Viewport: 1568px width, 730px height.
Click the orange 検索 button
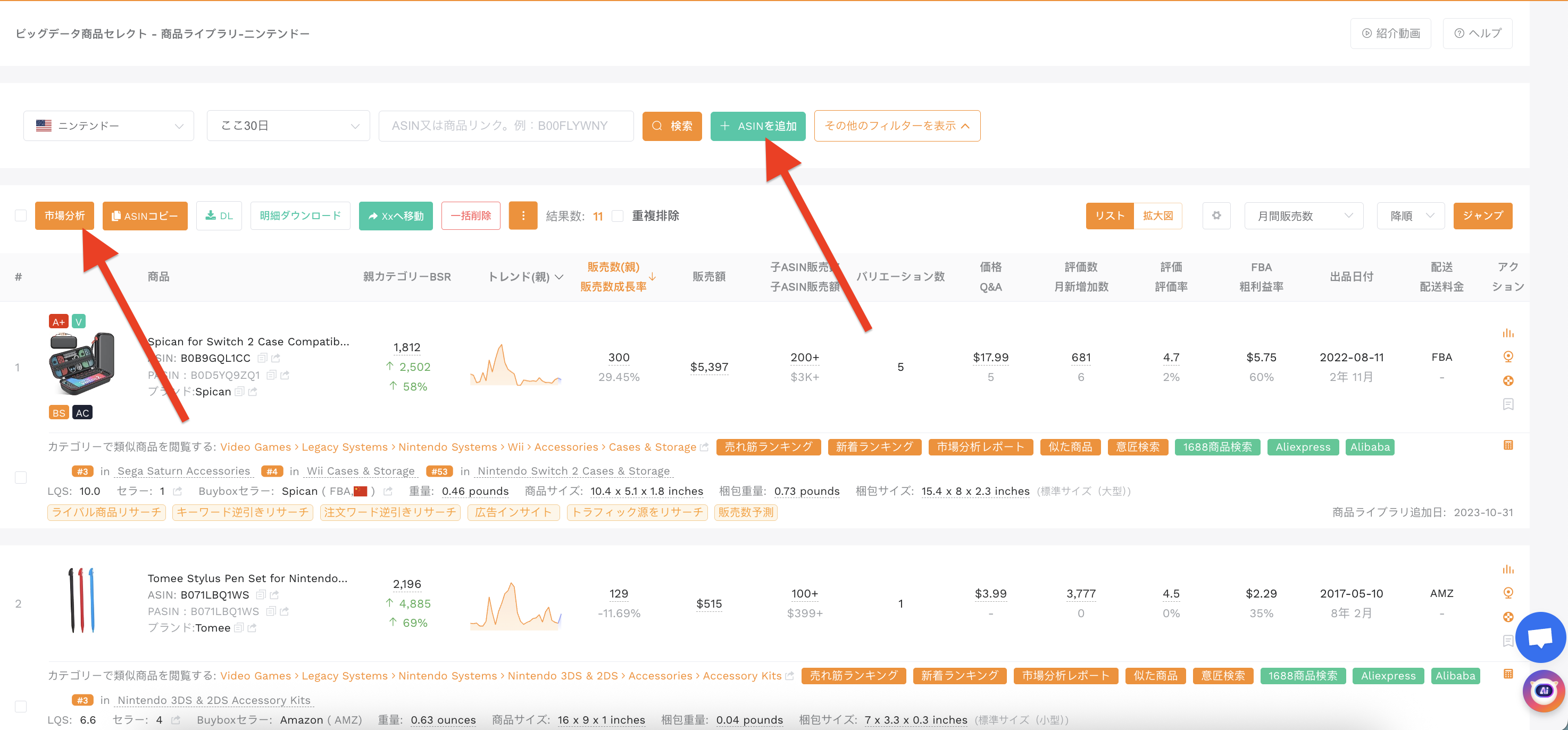pyautogui.click(x=672, y=126)
